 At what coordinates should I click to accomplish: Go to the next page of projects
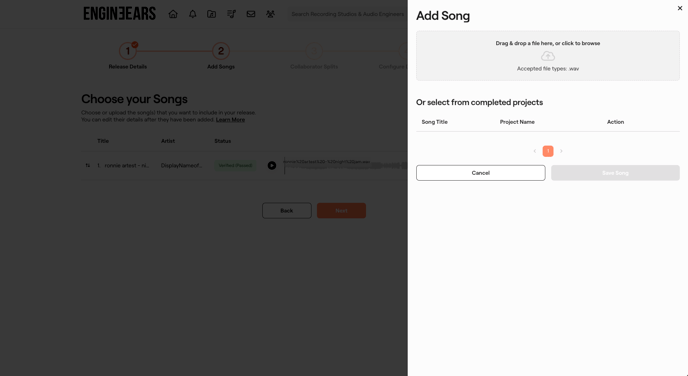(561, 151)
